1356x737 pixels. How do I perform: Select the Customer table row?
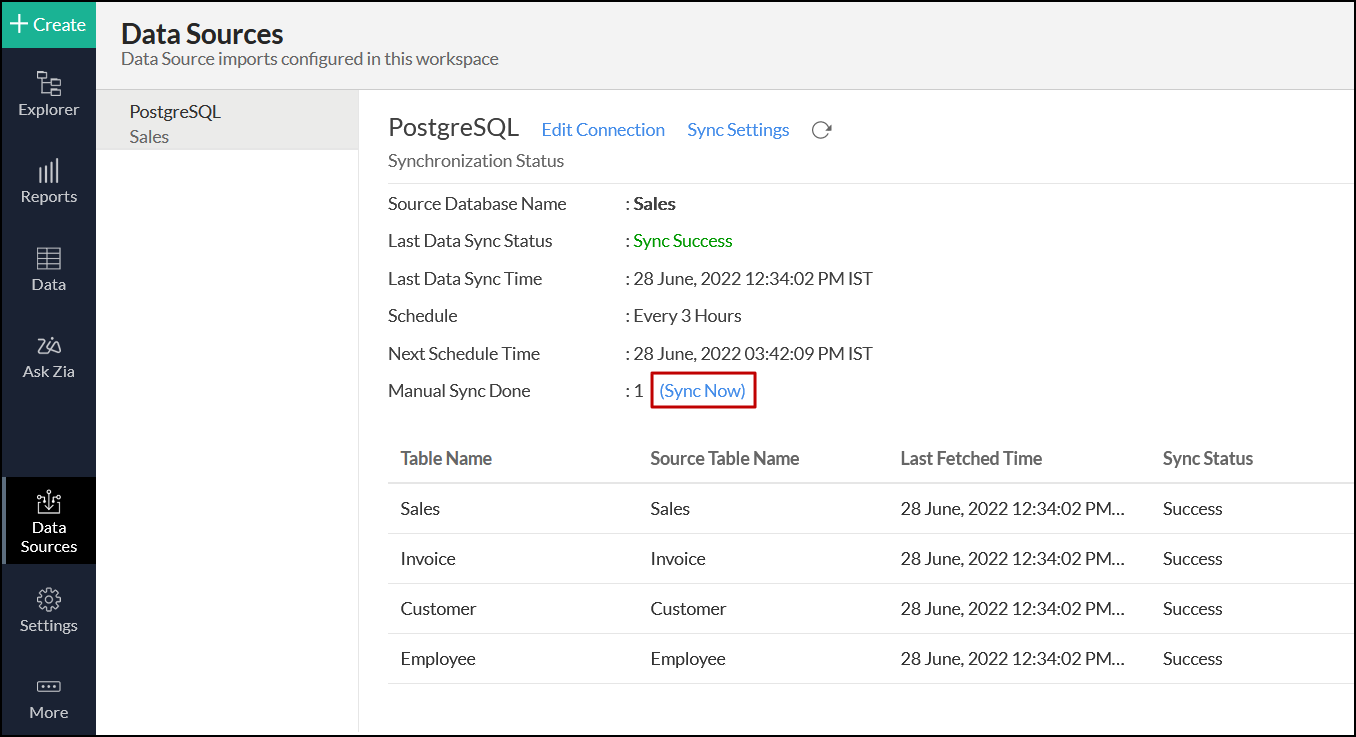click(x=438, y=609)
